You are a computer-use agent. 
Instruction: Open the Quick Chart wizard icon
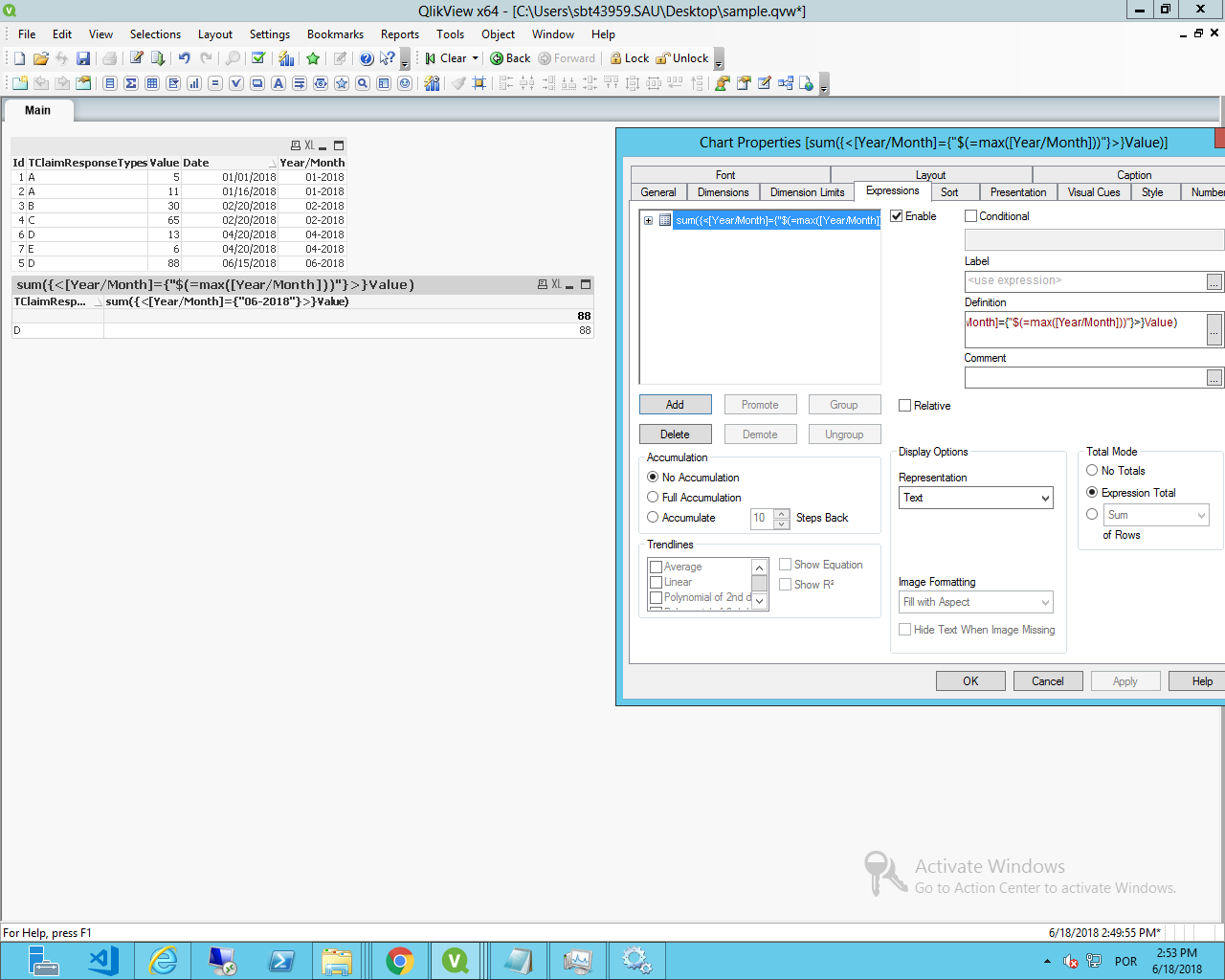(286, 58)
